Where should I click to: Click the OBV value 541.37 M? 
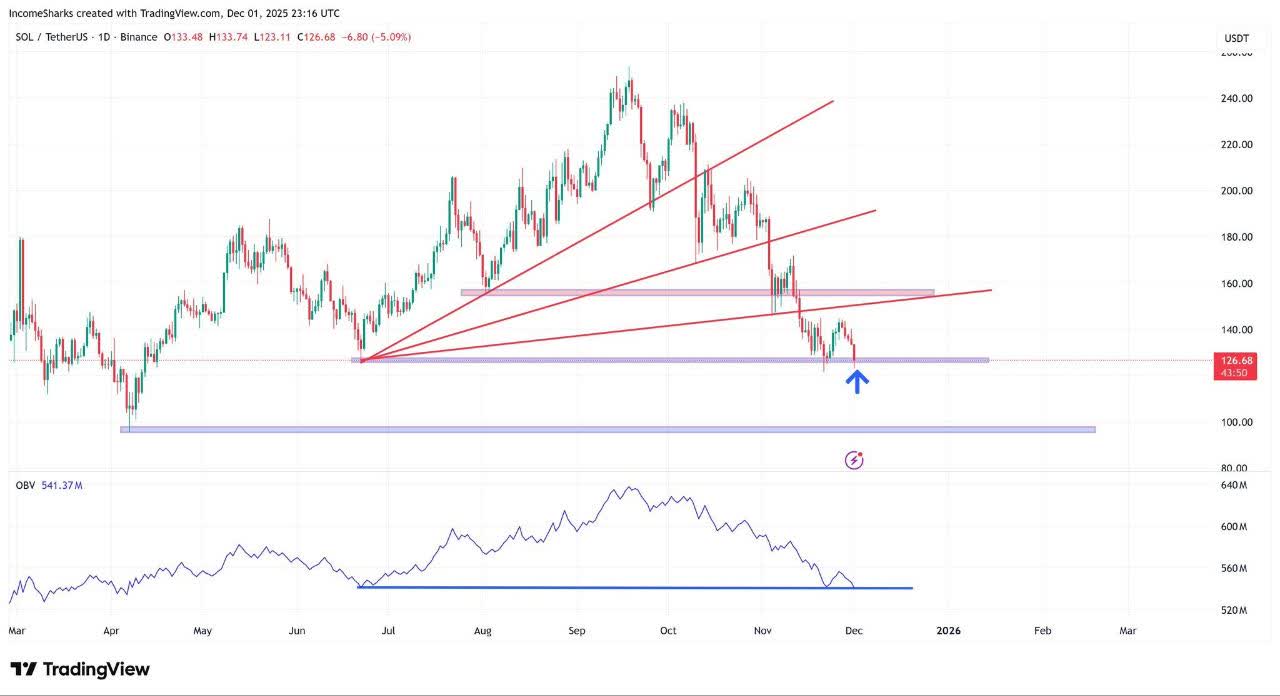point(62,485)
